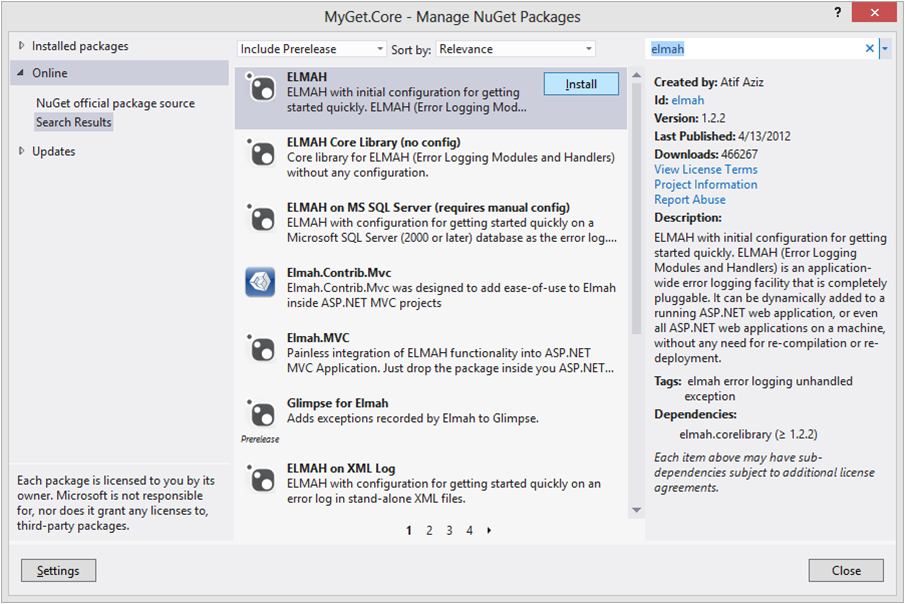The image size is (905, 604).
Task: Open the Settings button
Action: 58,570
